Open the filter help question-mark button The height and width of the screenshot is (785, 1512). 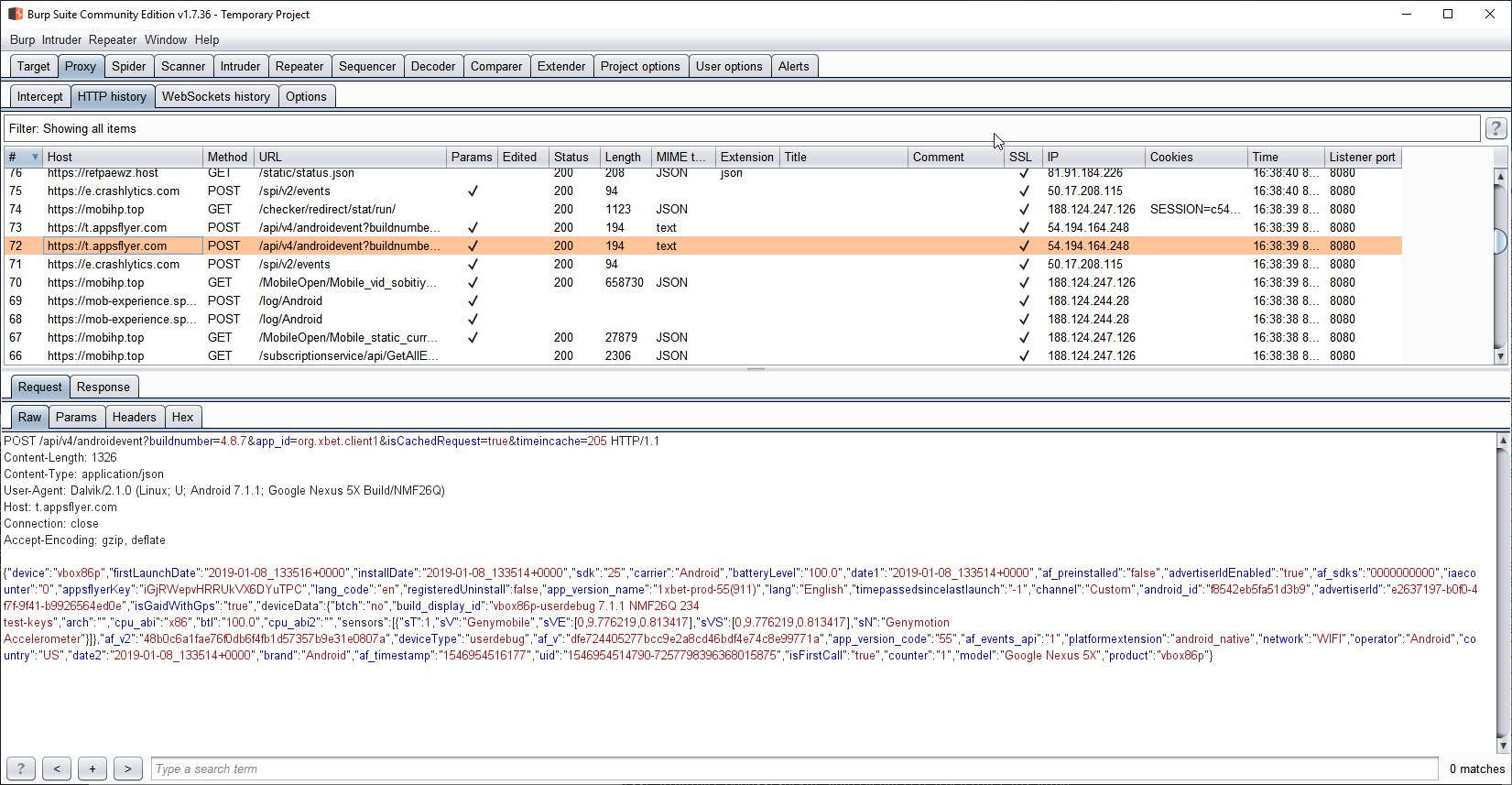(x=1496, y=128)
